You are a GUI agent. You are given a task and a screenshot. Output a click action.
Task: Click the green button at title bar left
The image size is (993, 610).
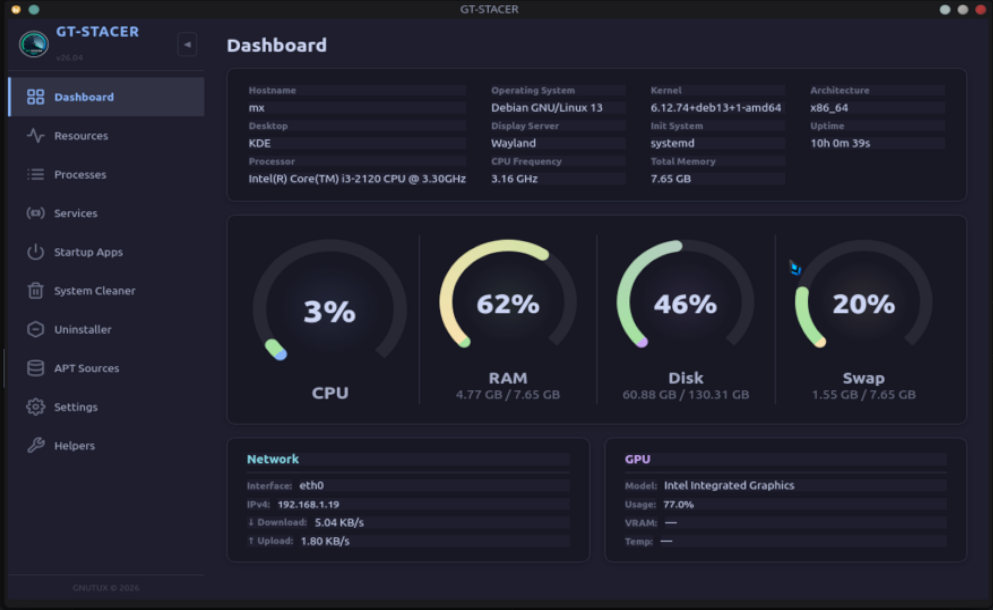[34, 10]
